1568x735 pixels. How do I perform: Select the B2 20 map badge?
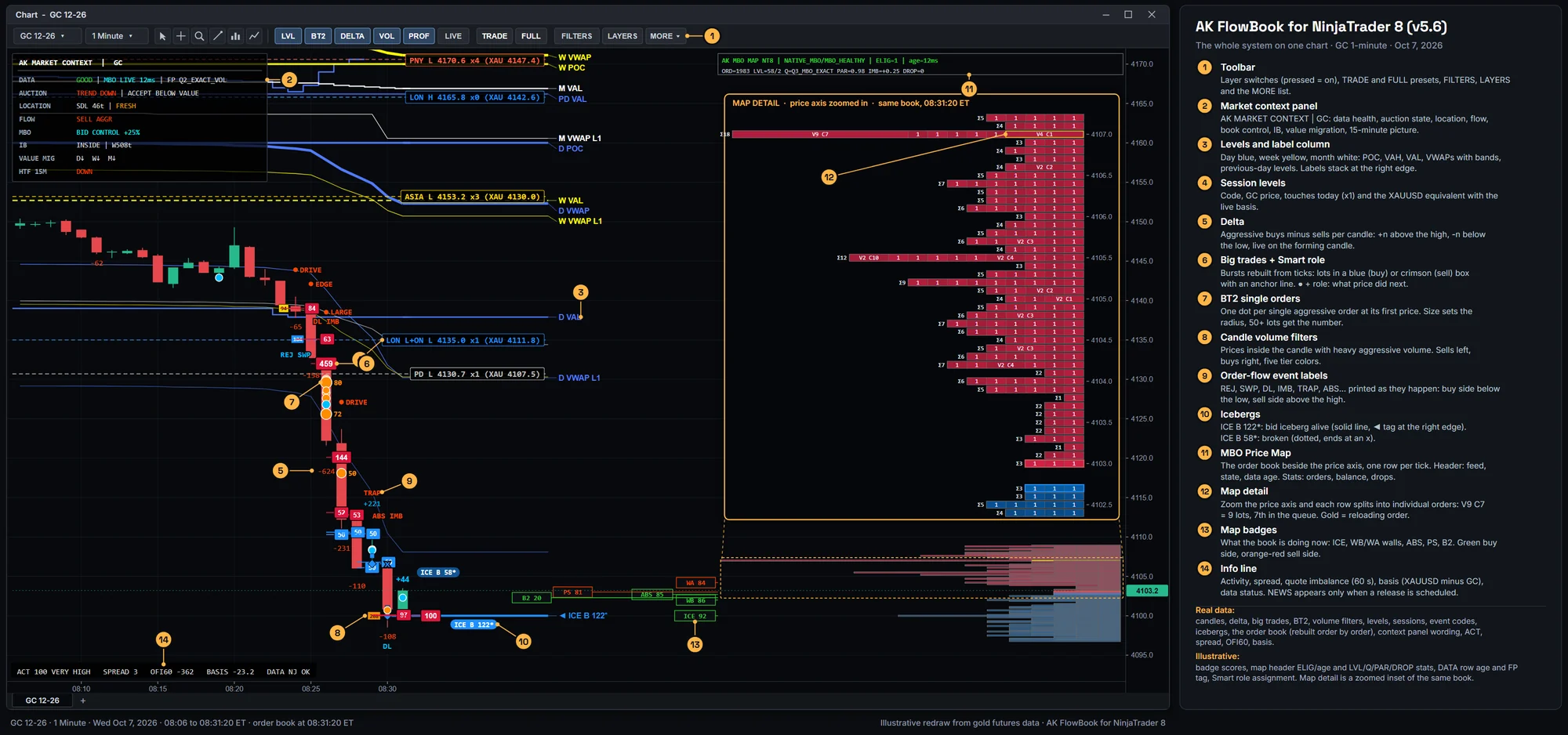click(532, 598)
